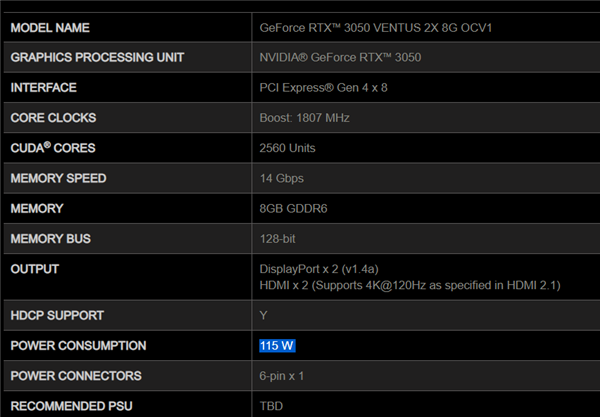Click the HDCP SUPPORT label
The height and width of the screenshot is (417, 600).
click(x=57, y=316)
